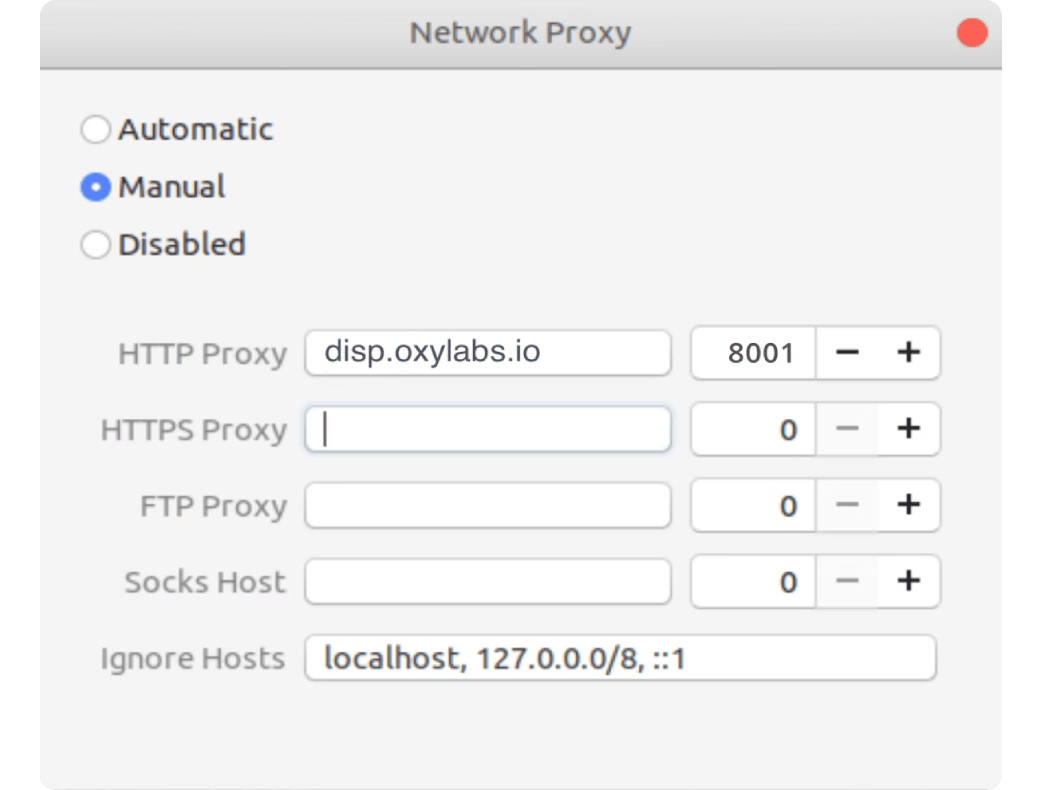
Task: Decrement the FTP Proxy port number
Action: tap(847, 505)
